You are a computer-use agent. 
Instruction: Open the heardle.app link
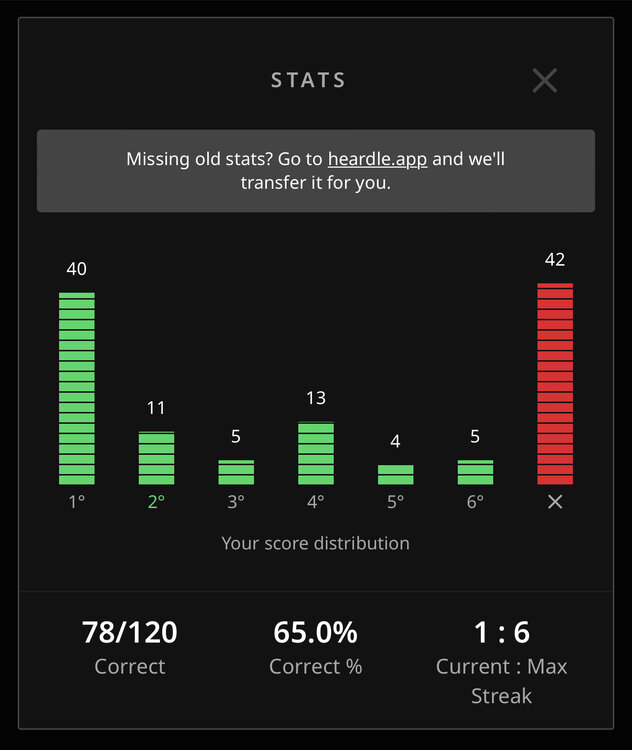pyautogui.click(x=381, y=159)
